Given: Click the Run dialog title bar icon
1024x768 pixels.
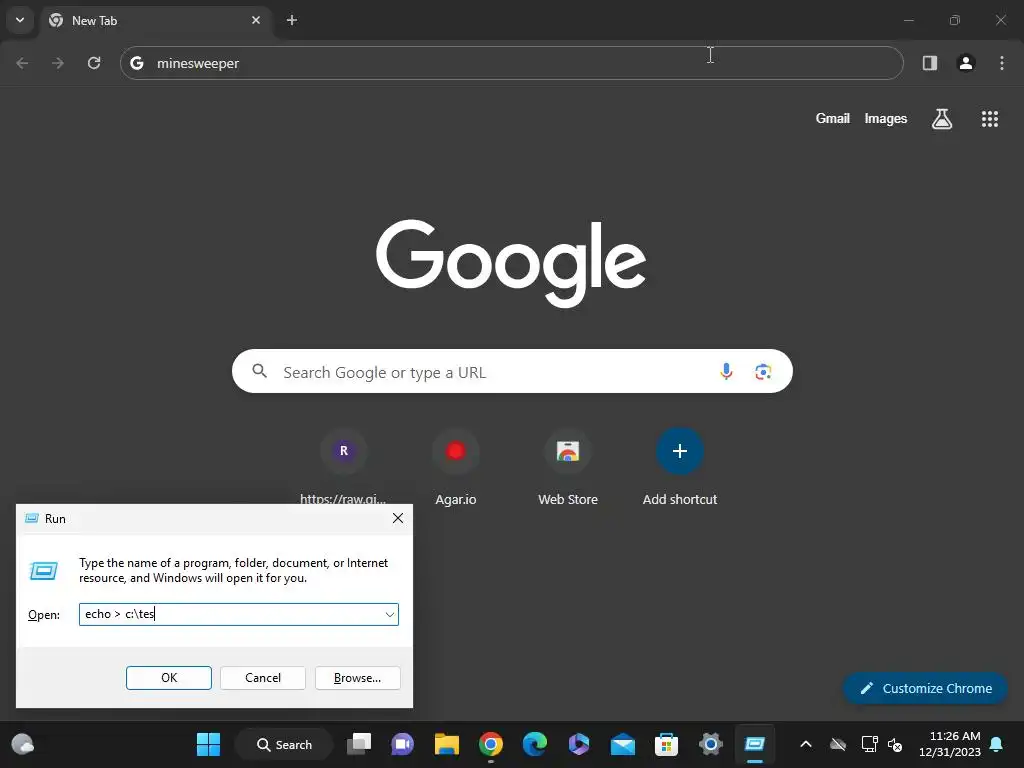Looking at the screenshot, I should tap(31, 518).
